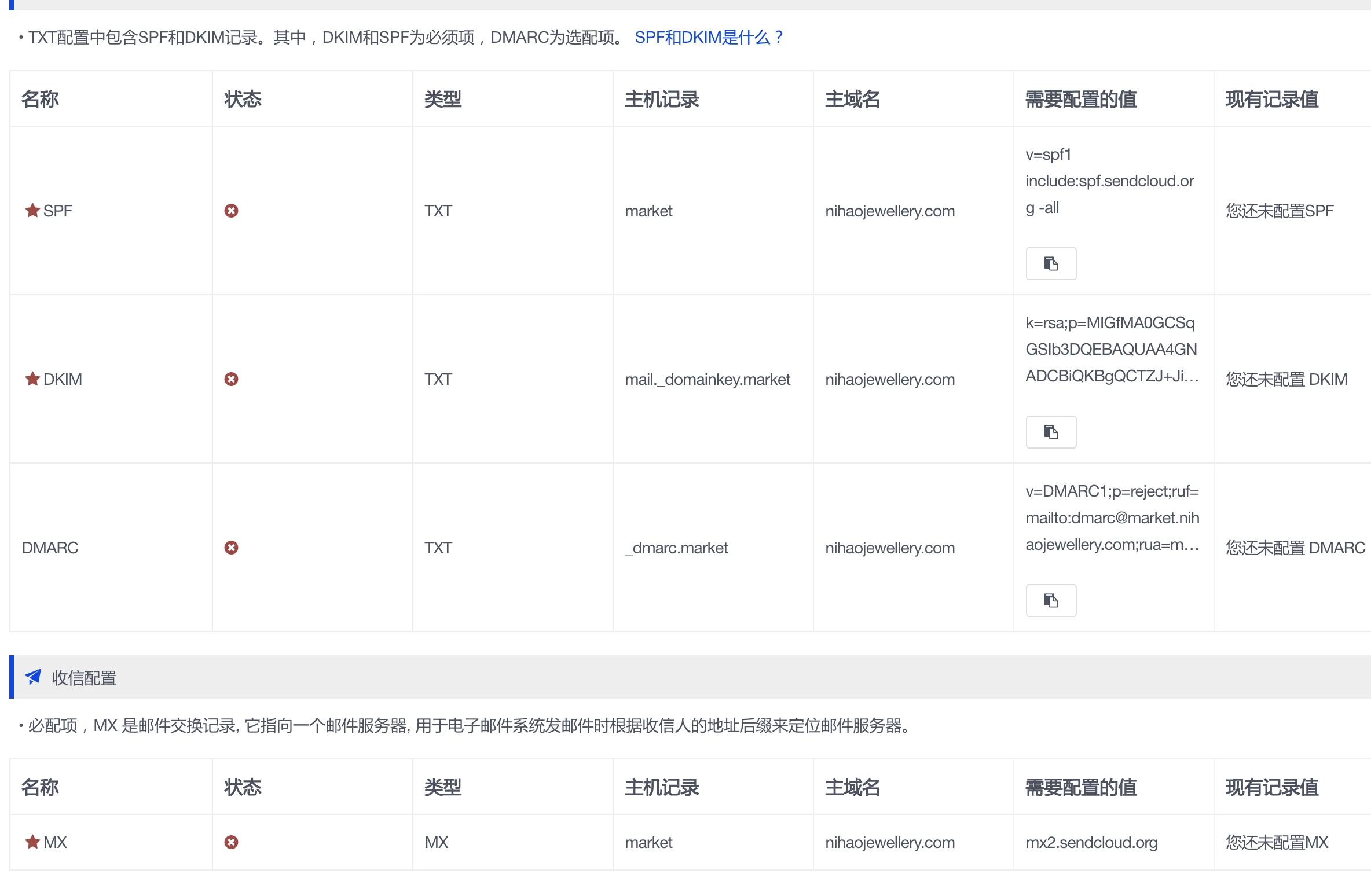1371x896 pixels.
Task: Click 'market' host record in SPF row
Action: point(648,211)
